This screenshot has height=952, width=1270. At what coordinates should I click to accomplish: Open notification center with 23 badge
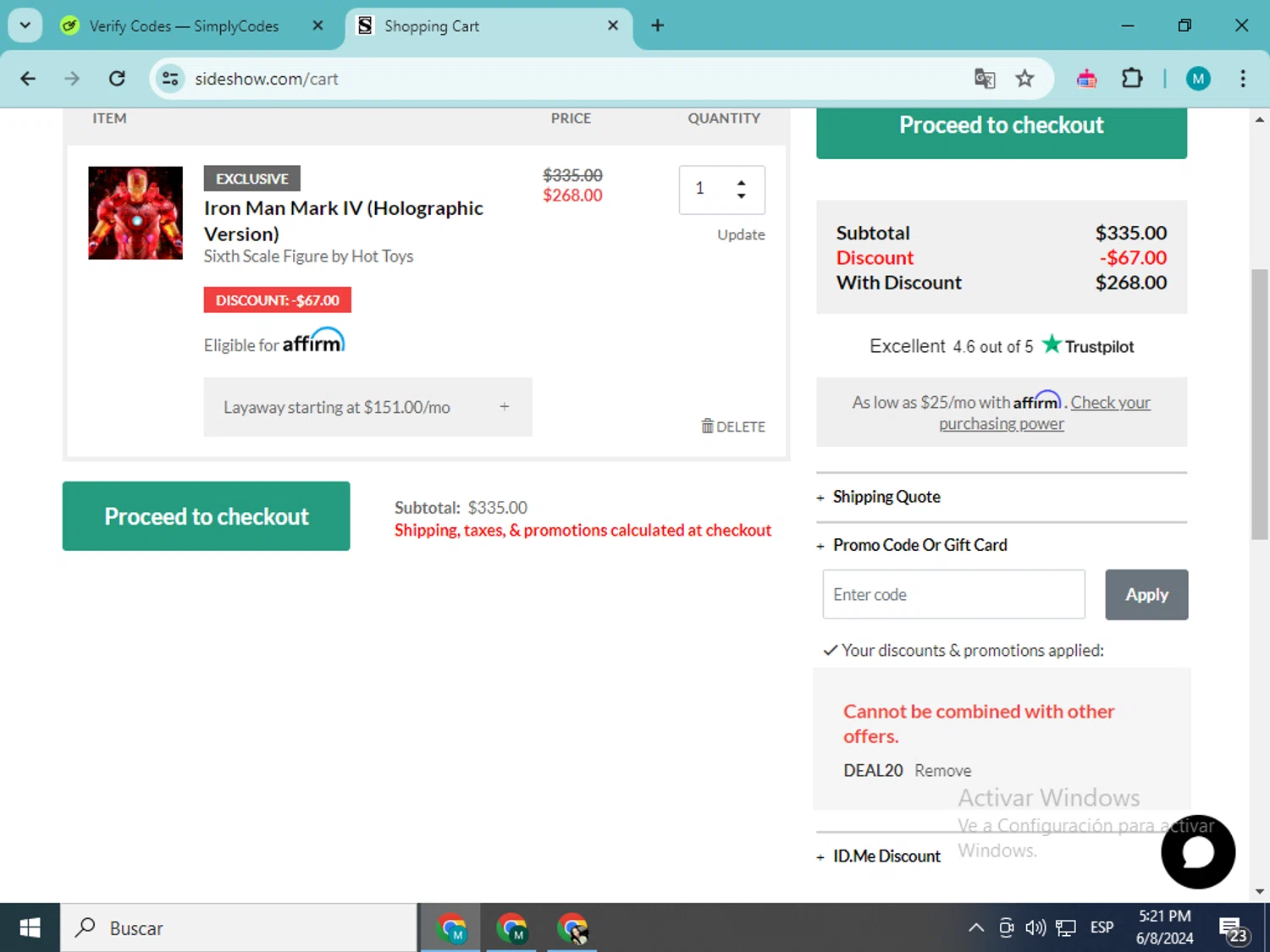tap(1233, 928)
